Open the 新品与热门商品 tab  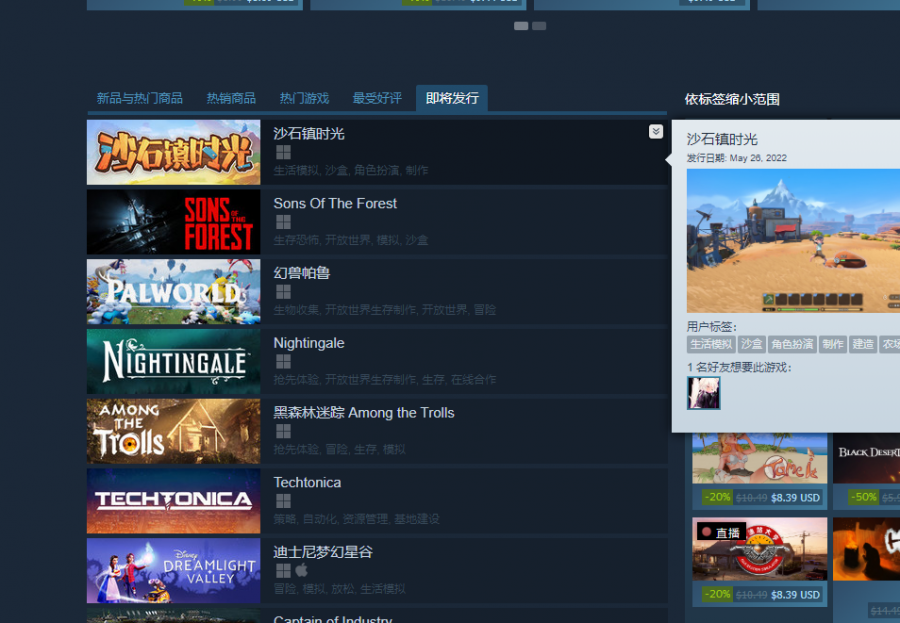click(139, 98)
